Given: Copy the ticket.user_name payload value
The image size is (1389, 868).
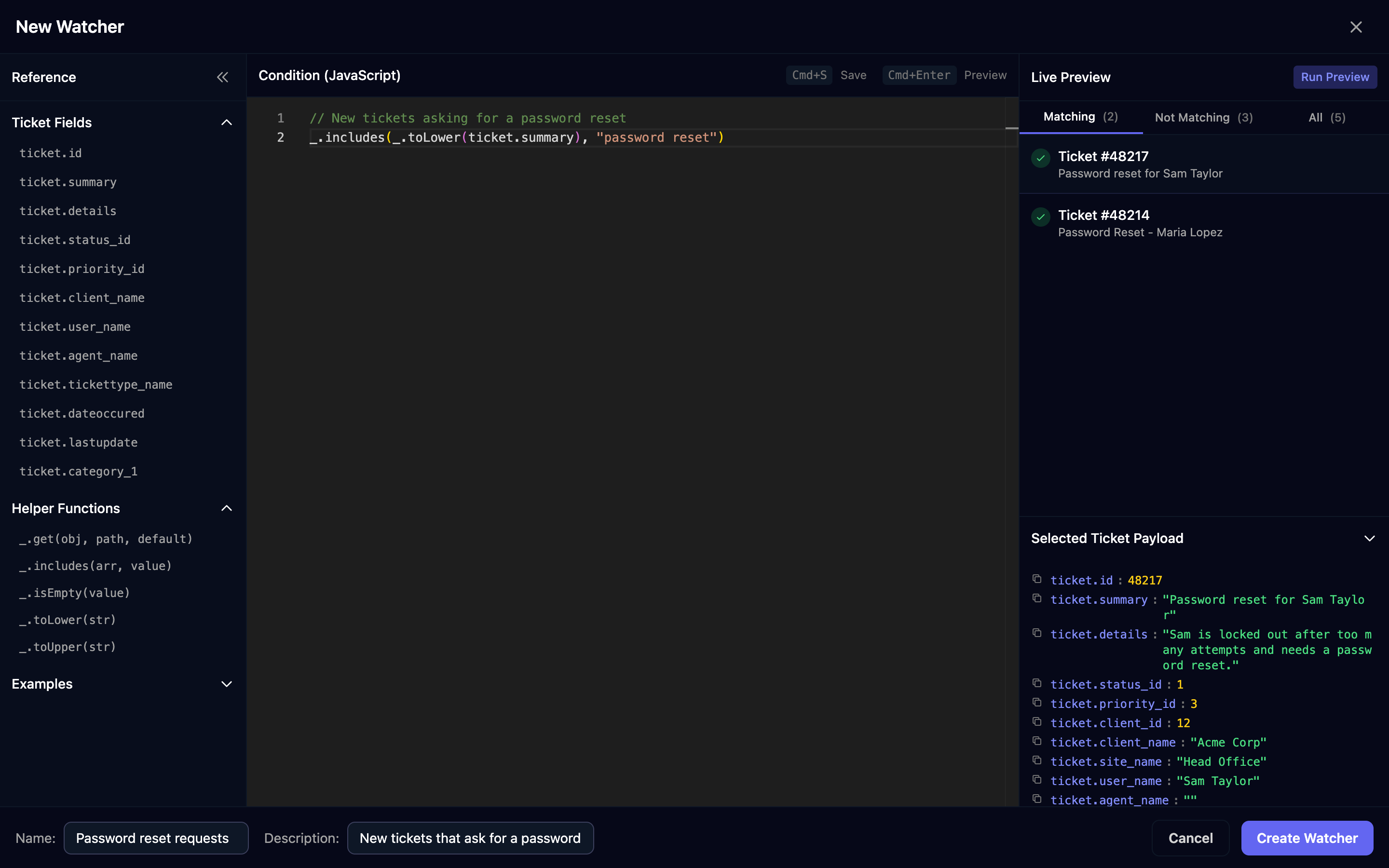Looking at the screenshot, I should click(x=1036, y=780).
